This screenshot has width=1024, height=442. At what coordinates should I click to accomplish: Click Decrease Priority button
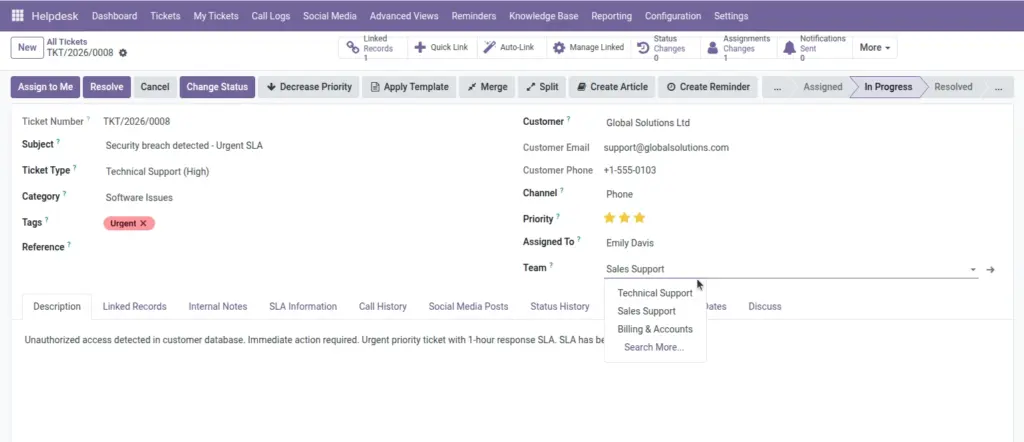(x=309, y=87)
